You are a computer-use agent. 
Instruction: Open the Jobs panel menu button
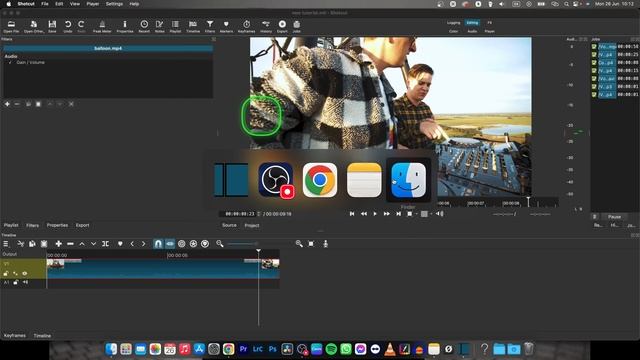click(x=595, y=217)
